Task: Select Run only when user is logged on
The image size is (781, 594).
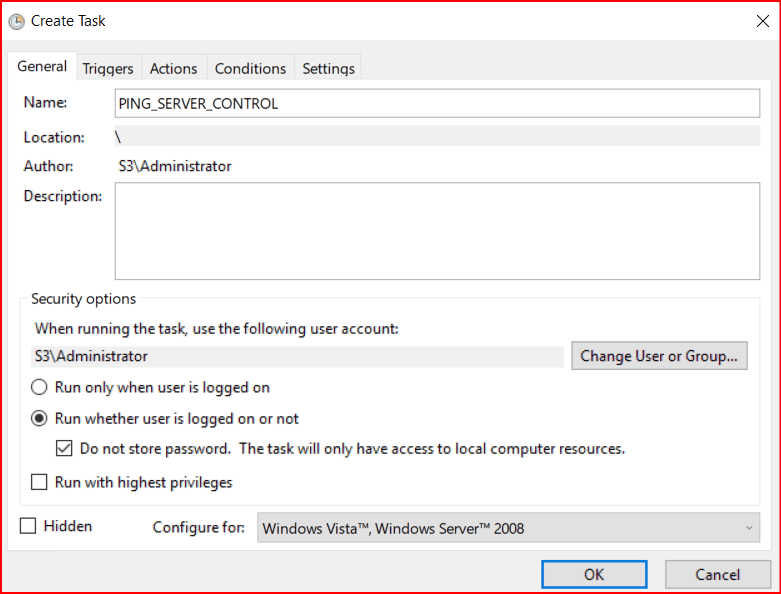Action: click(40, 387)
